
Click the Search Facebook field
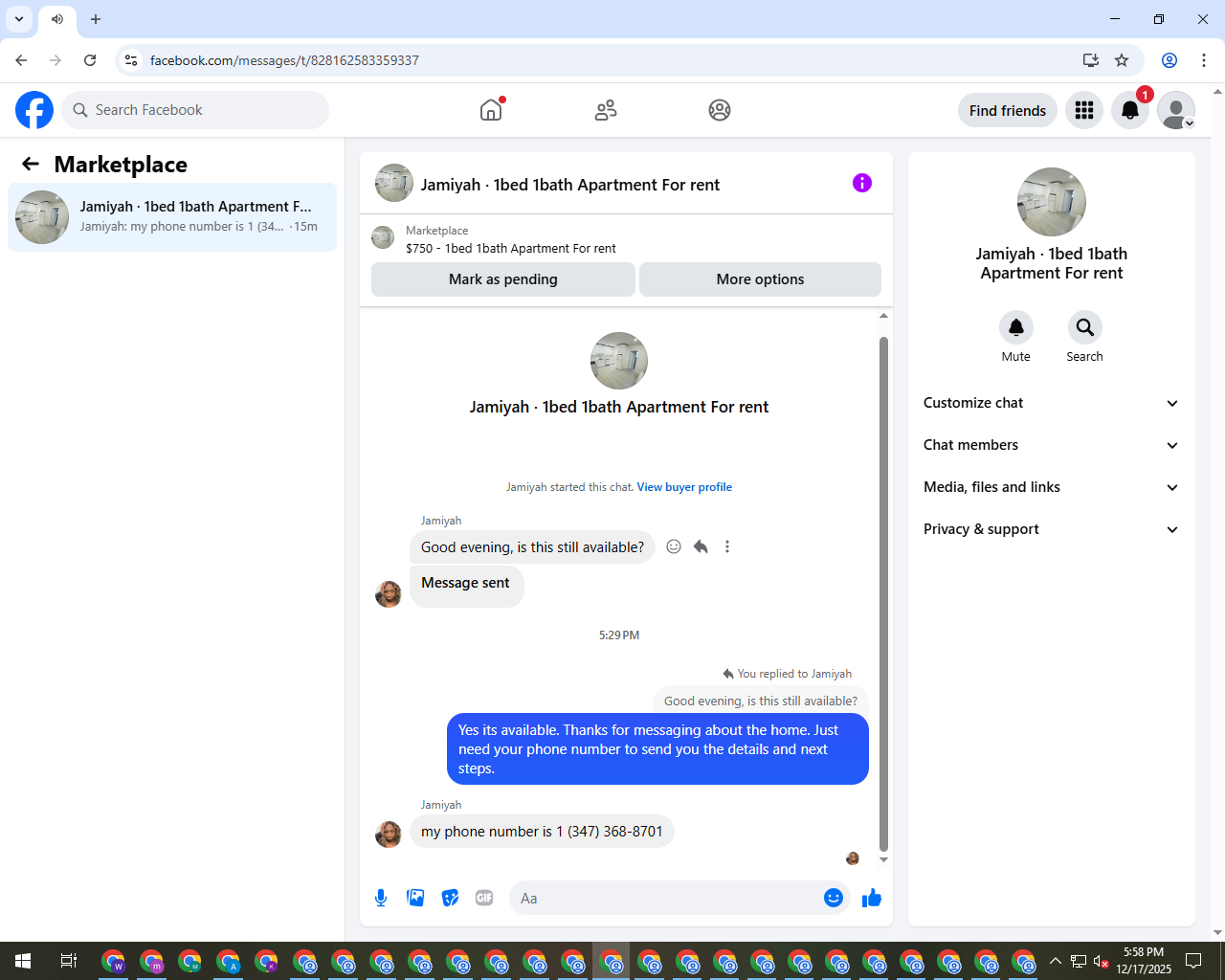[195, 110]
